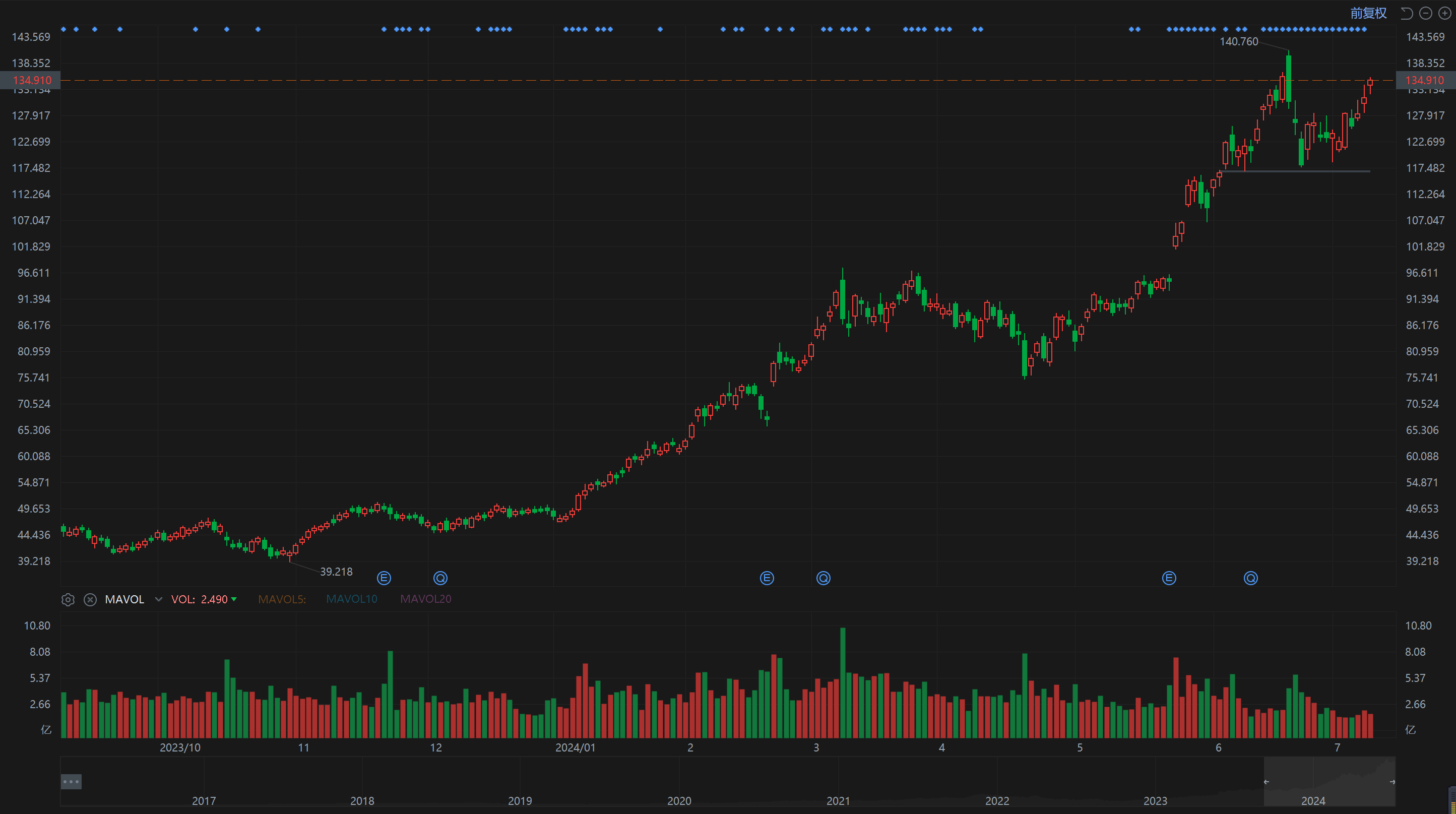The height and width of the screenshot is (814, 1456).
Task: Close the MAVOL indicator panel
Action: point(90,599)
